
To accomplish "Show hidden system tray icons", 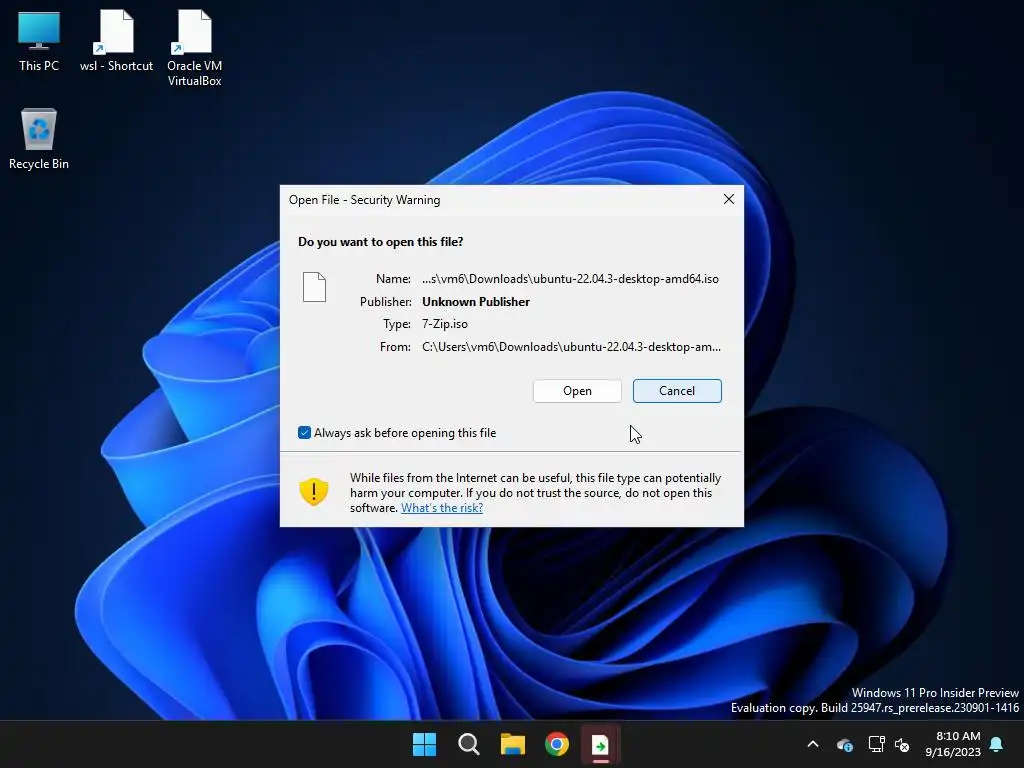I will (x=813, y=744).
